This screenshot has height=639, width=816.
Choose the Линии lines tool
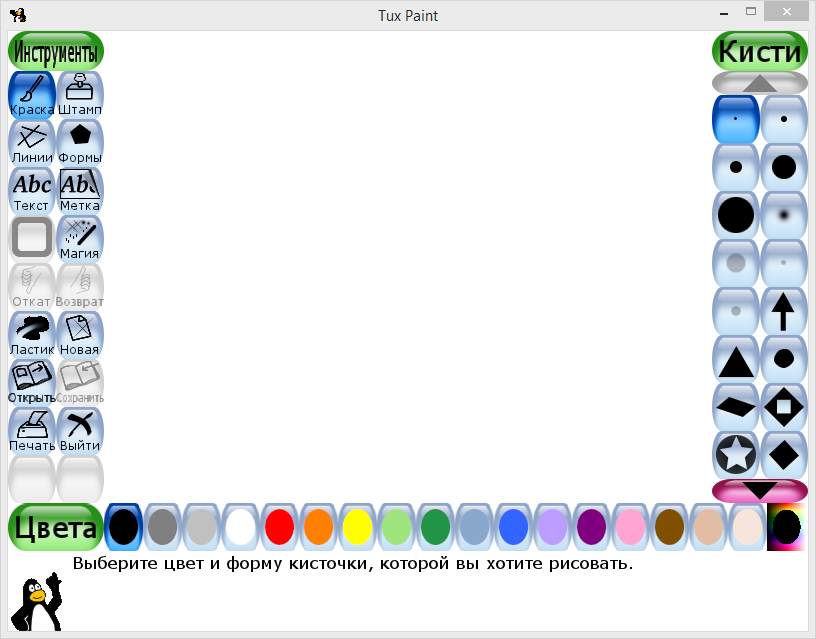pos(32,143)
